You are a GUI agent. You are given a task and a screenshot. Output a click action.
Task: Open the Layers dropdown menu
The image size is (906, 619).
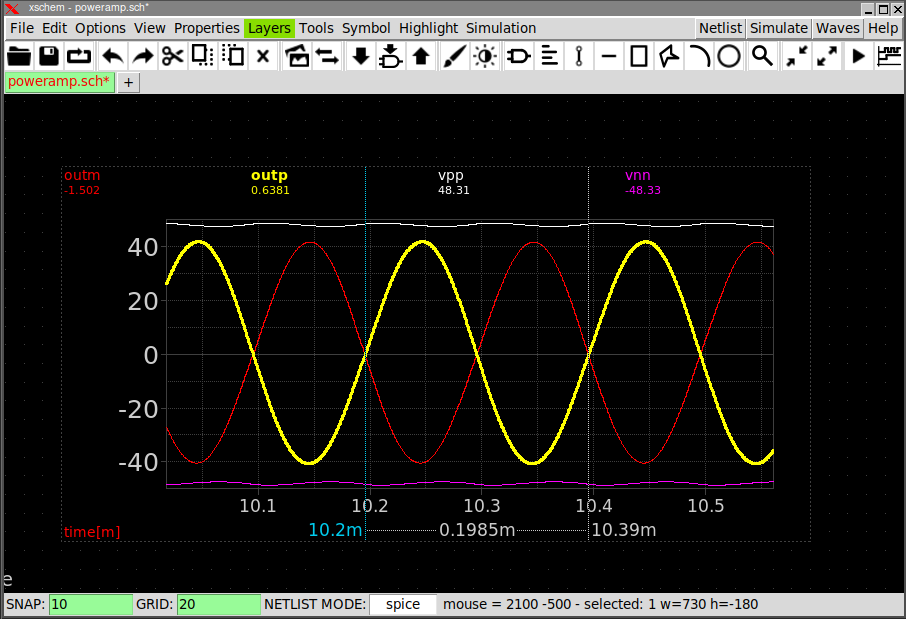coord(269,28)
